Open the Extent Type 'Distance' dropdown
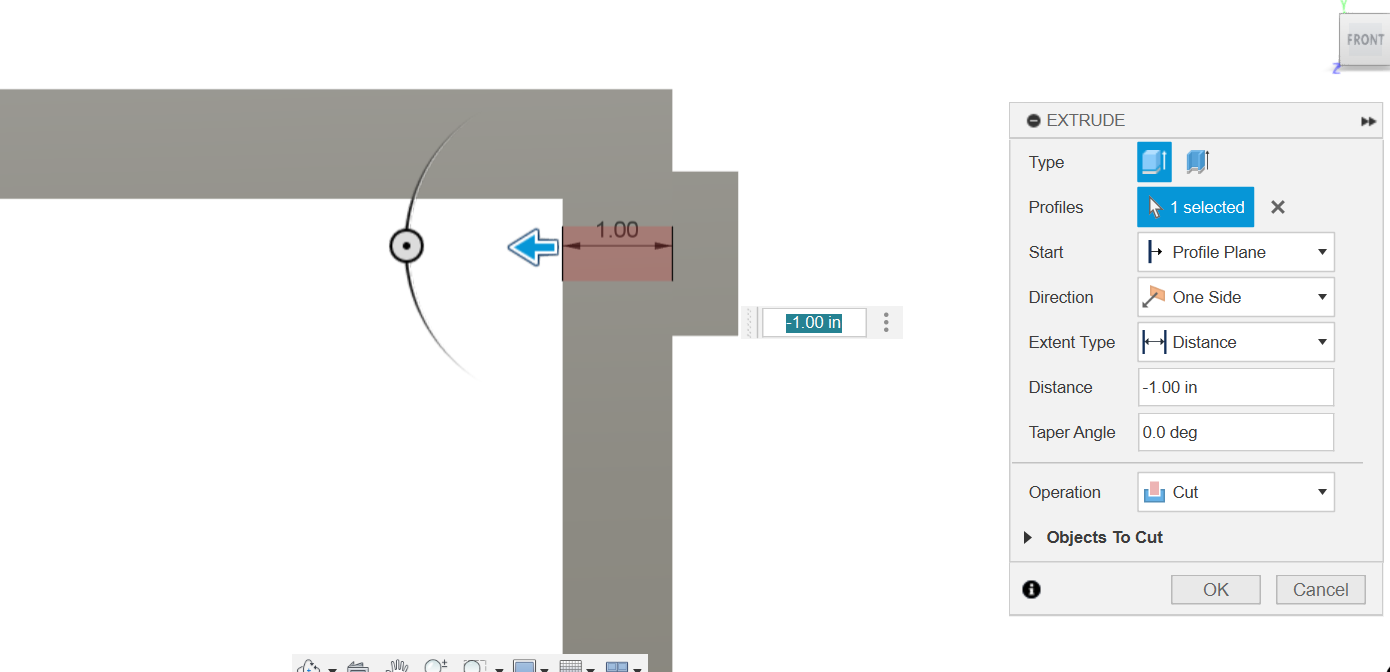 tap(1236, 342)
